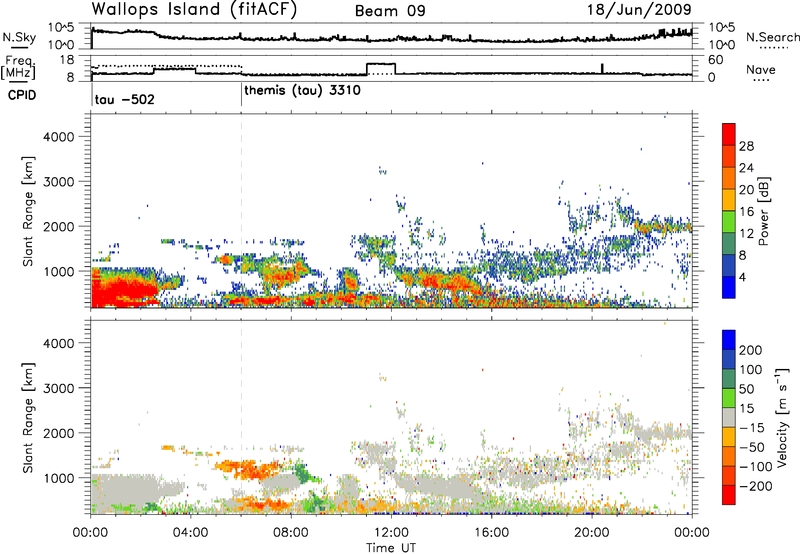
Task: Click the 'Wallops Island (fitACF)' title
Action: pyautogui.click(x=194, y=10)
